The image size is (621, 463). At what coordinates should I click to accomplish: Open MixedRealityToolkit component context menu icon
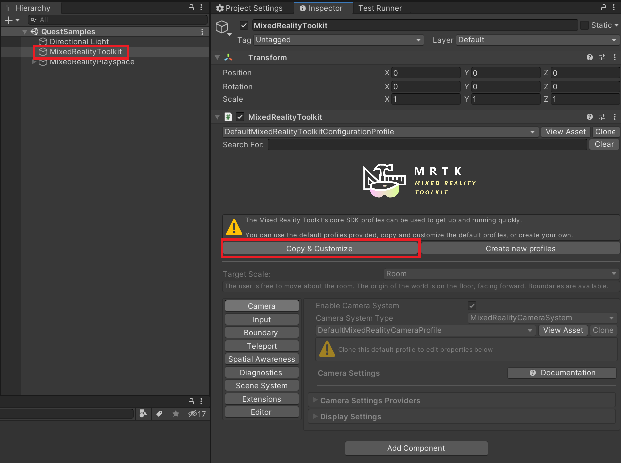[613, 117]
